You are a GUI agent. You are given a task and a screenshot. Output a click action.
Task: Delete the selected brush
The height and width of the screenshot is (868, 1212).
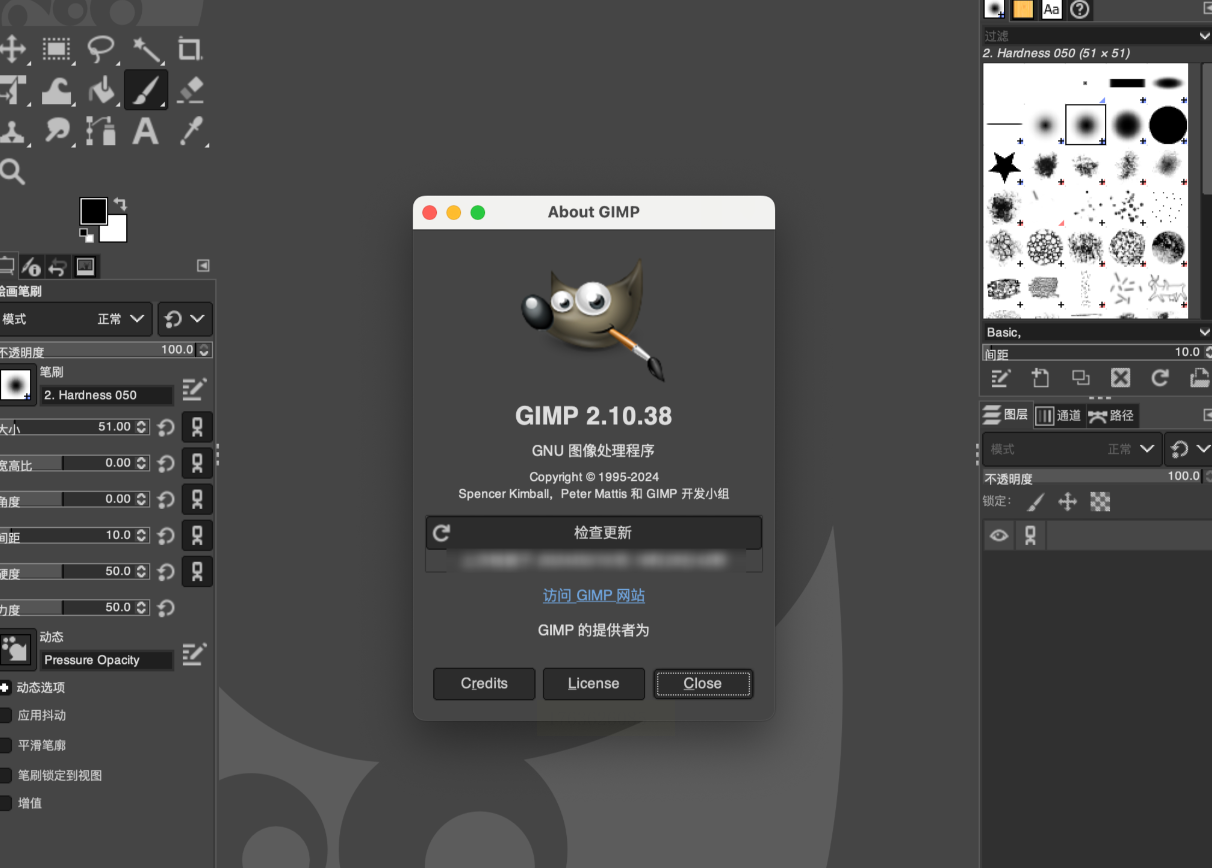coord(1120,378)
